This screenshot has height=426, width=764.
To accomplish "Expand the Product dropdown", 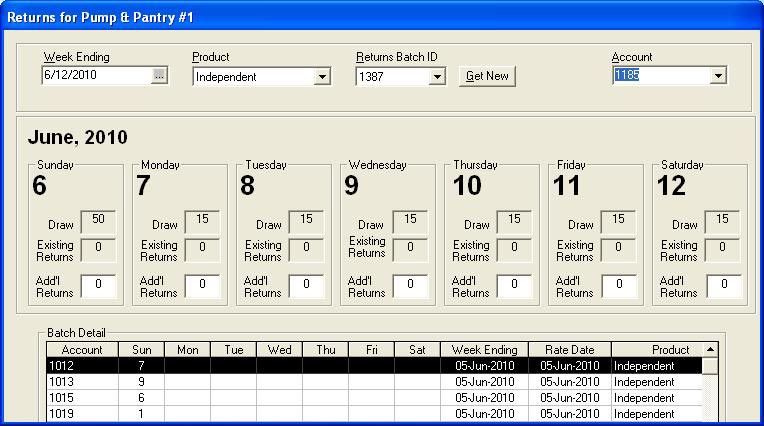I will (x=322, y=77).
